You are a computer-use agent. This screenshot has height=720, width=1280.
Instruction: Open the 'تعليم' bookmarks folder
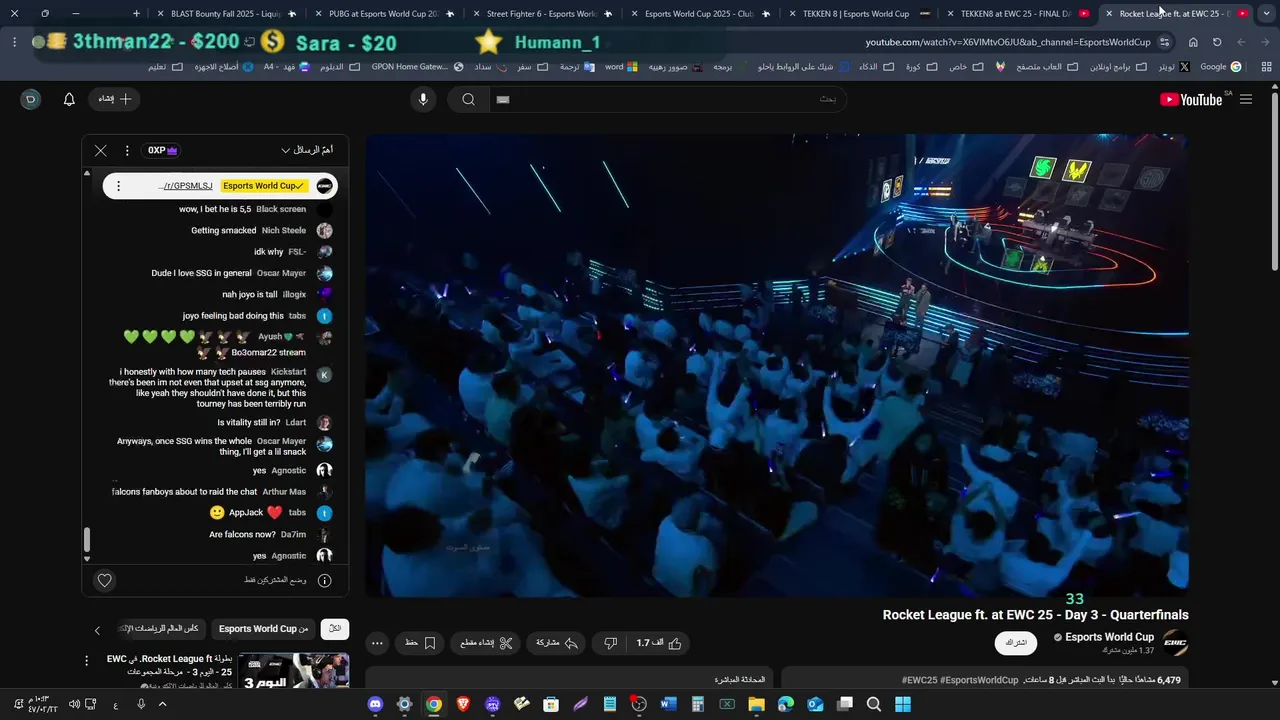(165, 67)
